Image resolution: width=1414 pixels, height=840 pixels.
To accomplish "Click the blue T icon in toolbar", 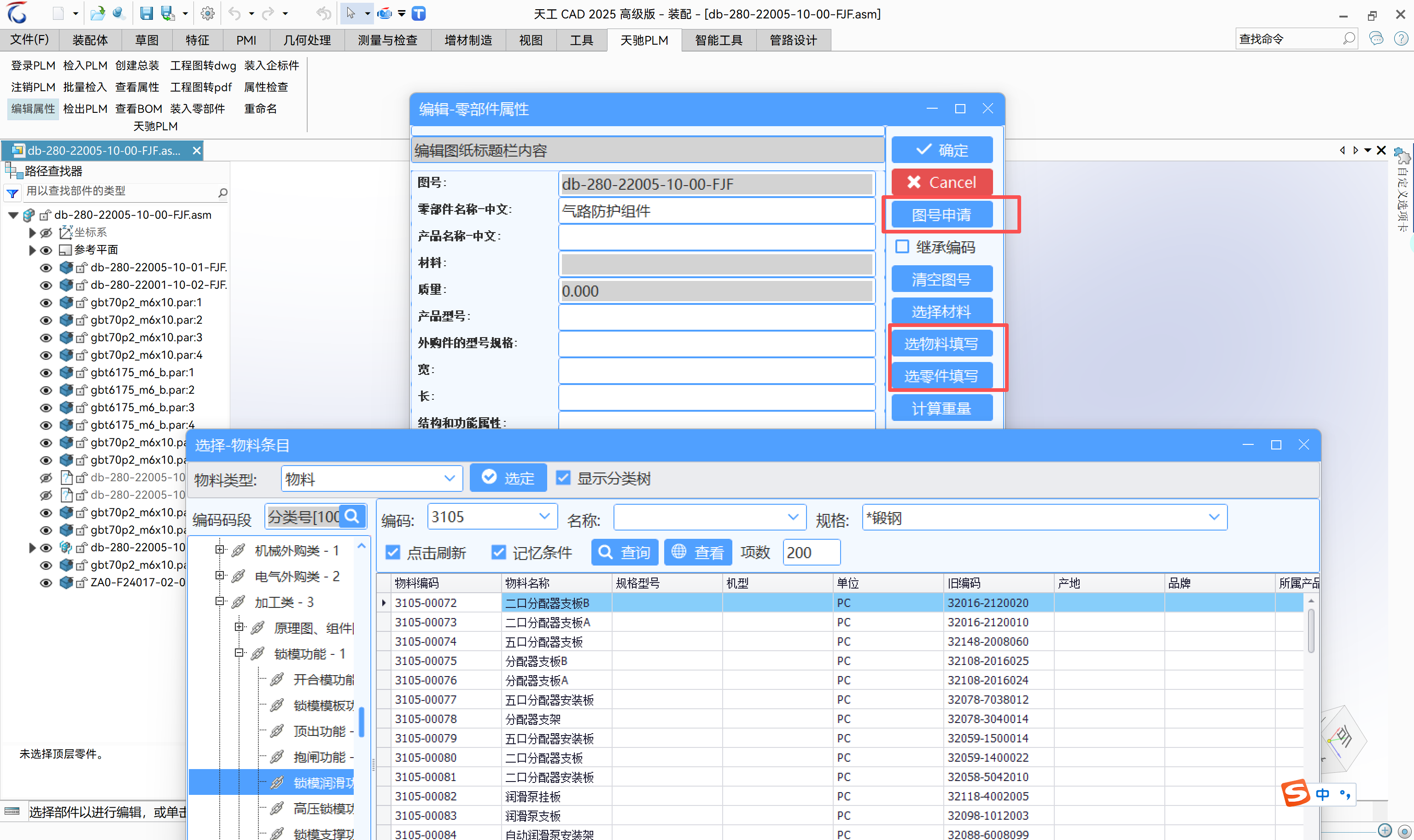I will pyautogui.click(x=418, y=13).
